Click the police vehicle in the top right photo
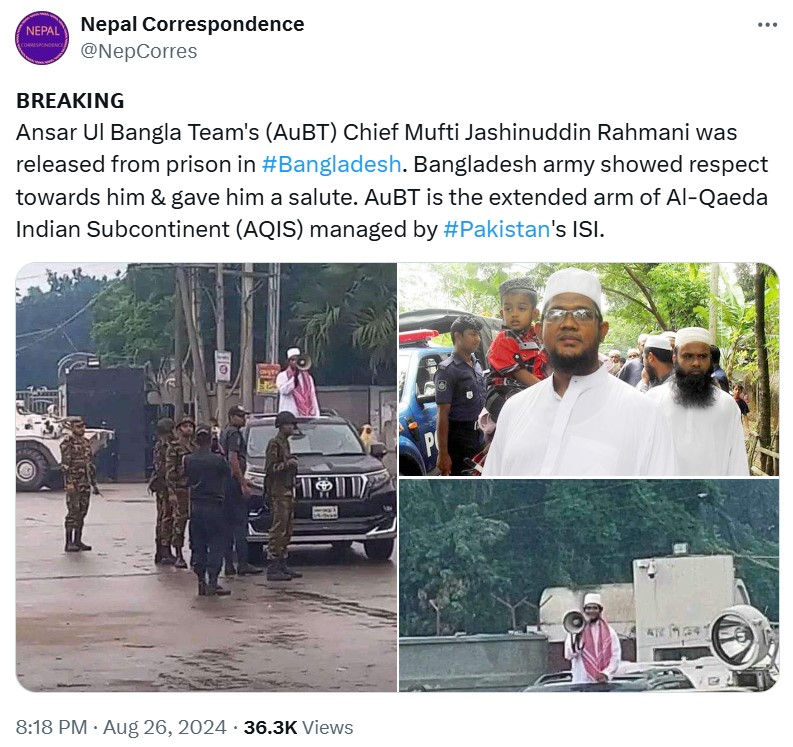The image size is (793, 747). point(419,392)
